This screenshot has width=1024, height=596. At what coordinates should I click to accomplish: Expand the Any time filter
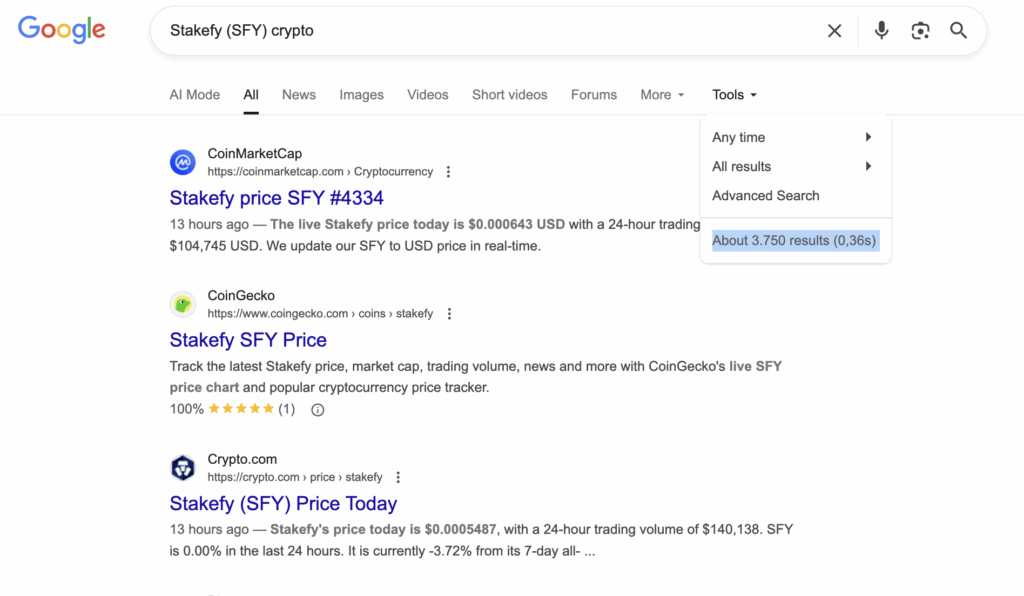click(x=792, y=137)
